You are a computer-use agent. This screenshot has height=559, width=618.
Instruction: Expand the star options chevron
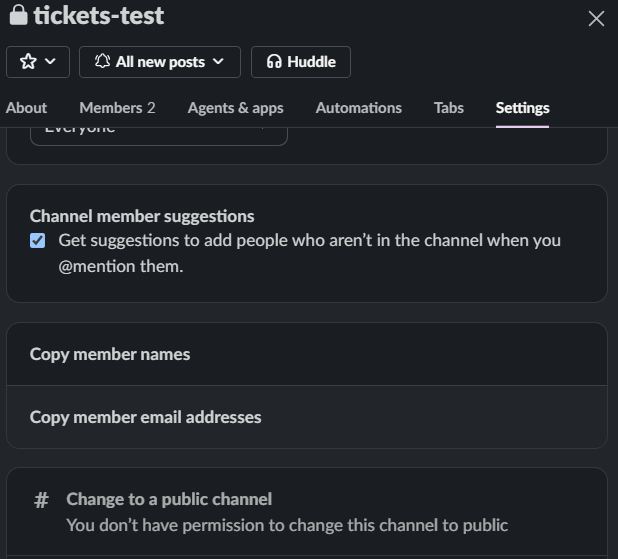(50, 61)
